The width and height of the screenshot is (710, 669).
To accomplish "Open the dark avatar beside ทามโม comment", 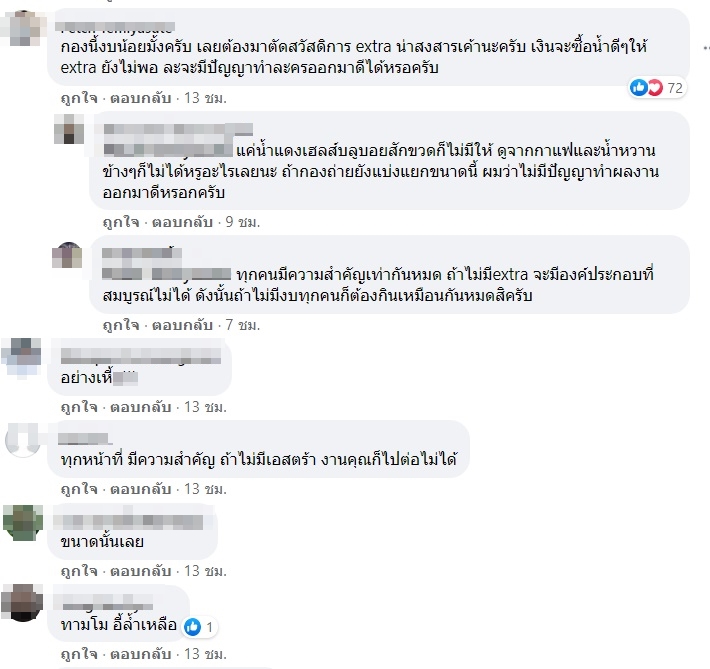I will [22, 603].
